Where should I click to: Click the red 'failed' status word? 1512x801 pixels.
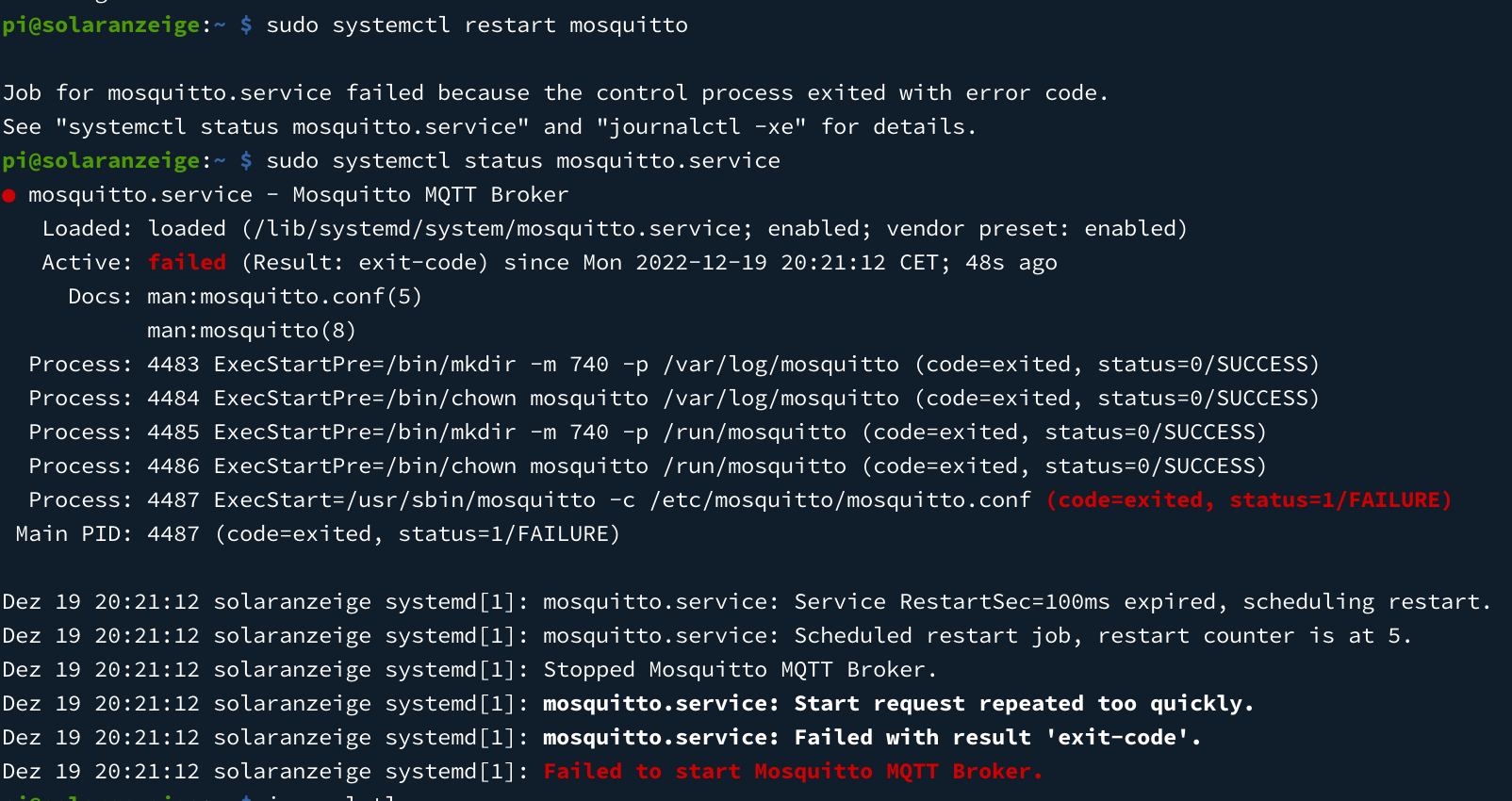coord(187,263)
